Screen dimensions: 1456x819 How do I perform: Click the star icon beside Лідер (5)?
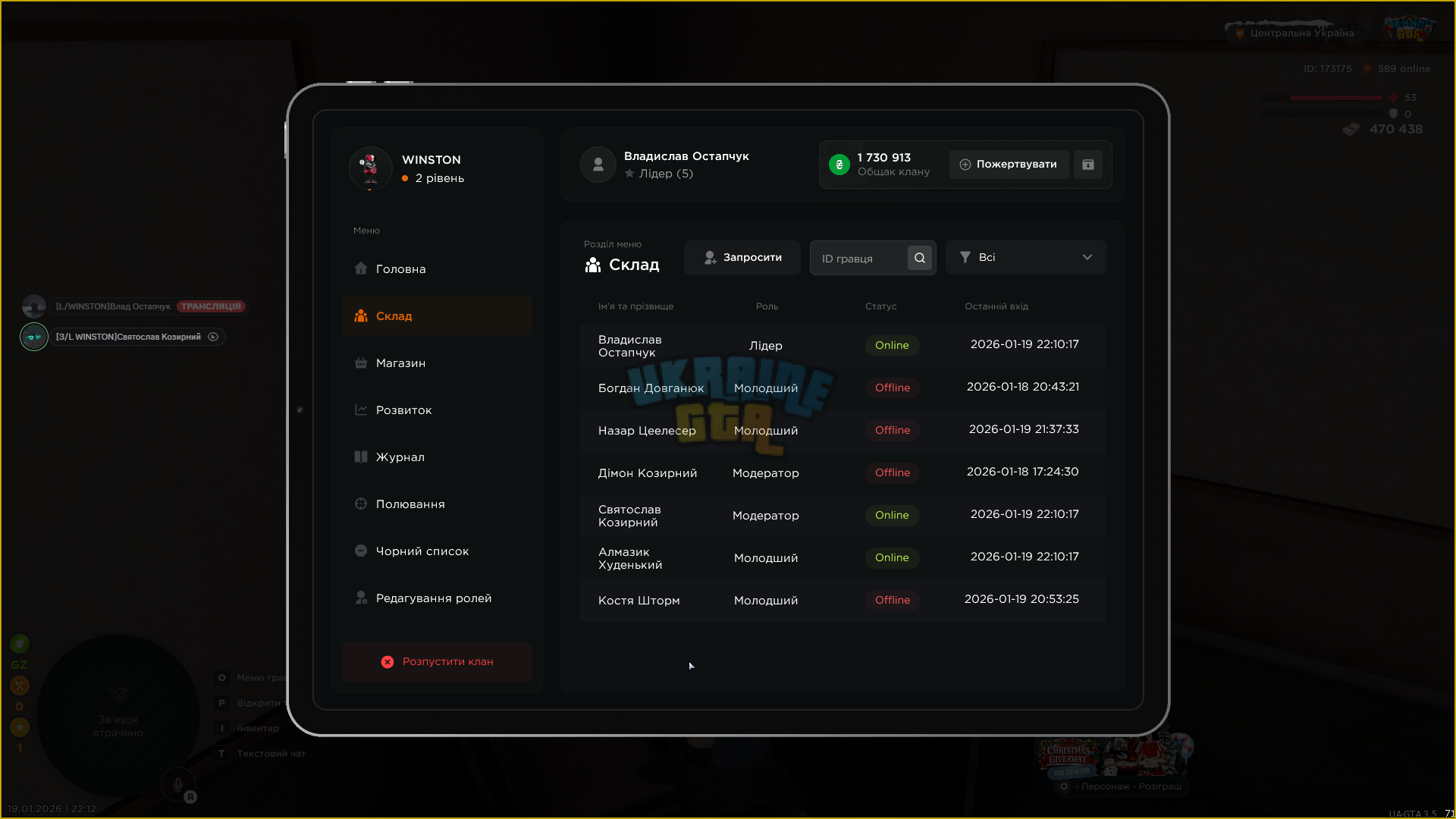point(629,174)
